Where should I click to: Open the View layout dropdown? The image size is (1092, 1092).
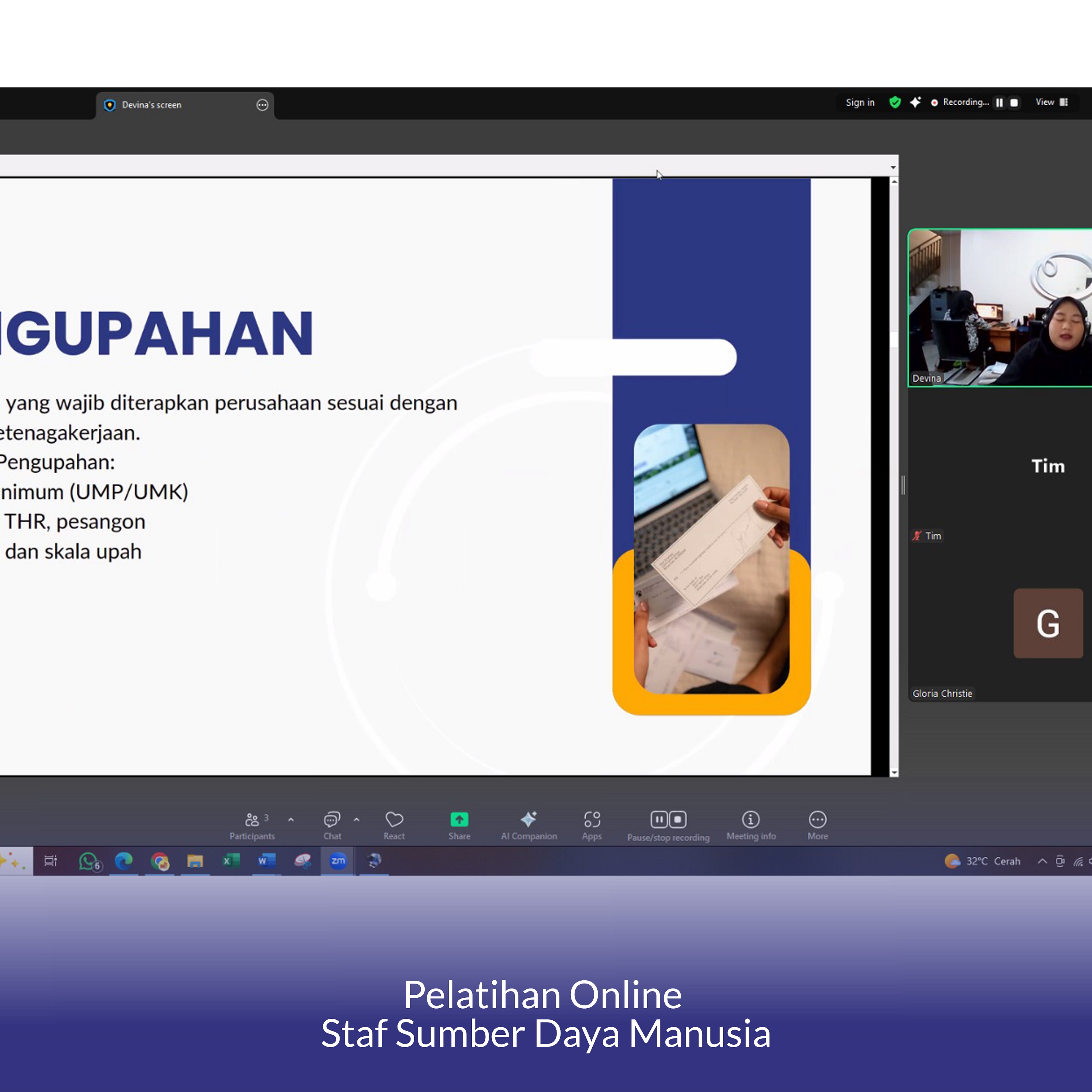[x=1051, y=102]
